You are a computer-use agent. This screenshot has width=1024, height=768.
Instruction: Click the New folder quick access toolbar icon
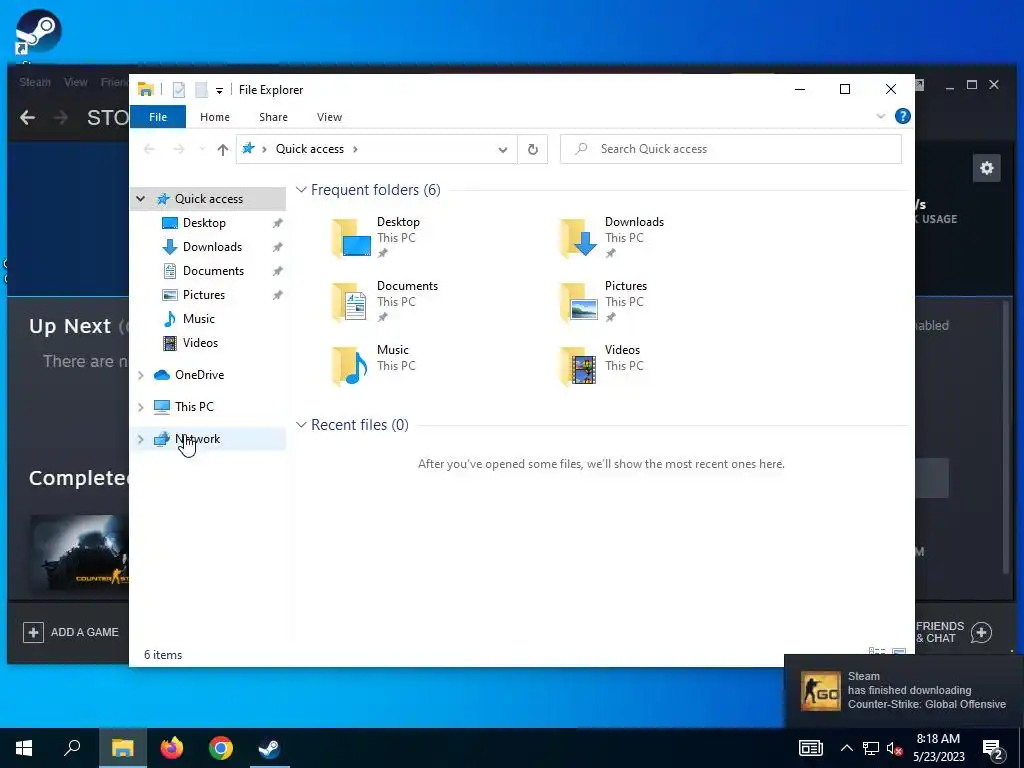pos(201,90)
